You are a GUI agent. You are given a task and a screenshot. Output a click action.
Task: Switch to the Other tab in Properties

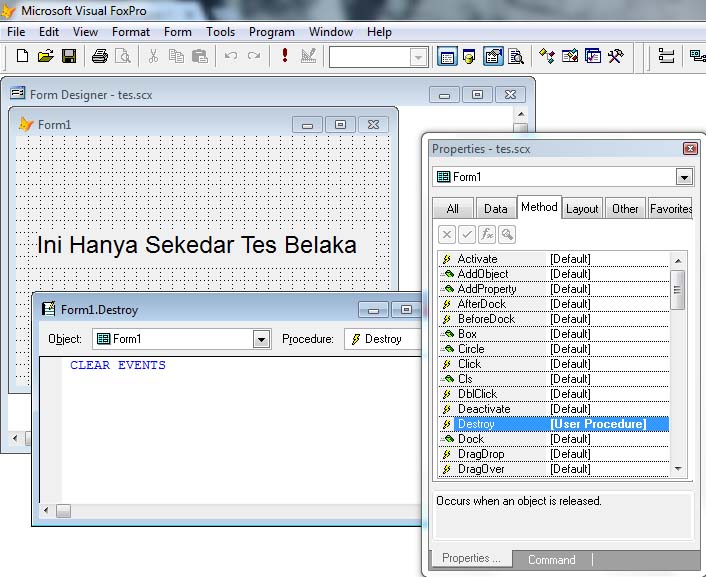point(625,209)
